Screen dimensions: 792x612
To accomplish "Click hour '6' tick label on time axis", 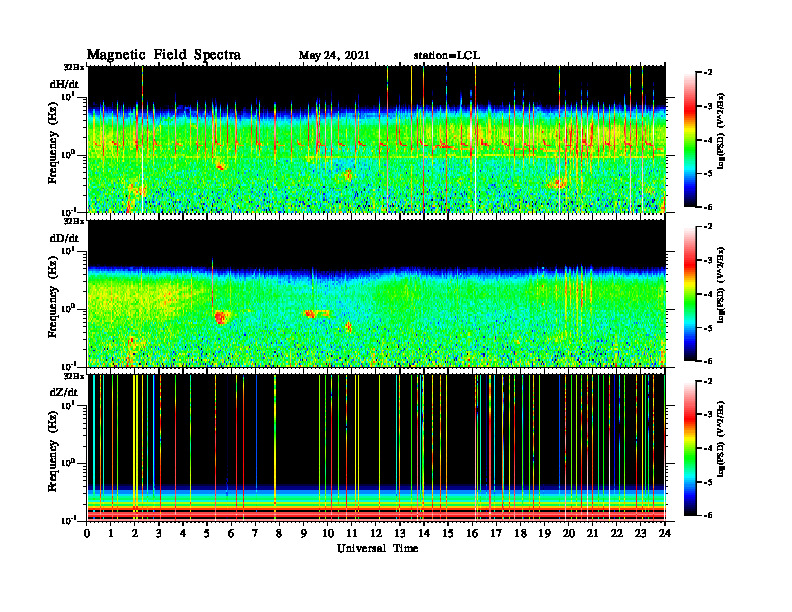I will [231, 533].
